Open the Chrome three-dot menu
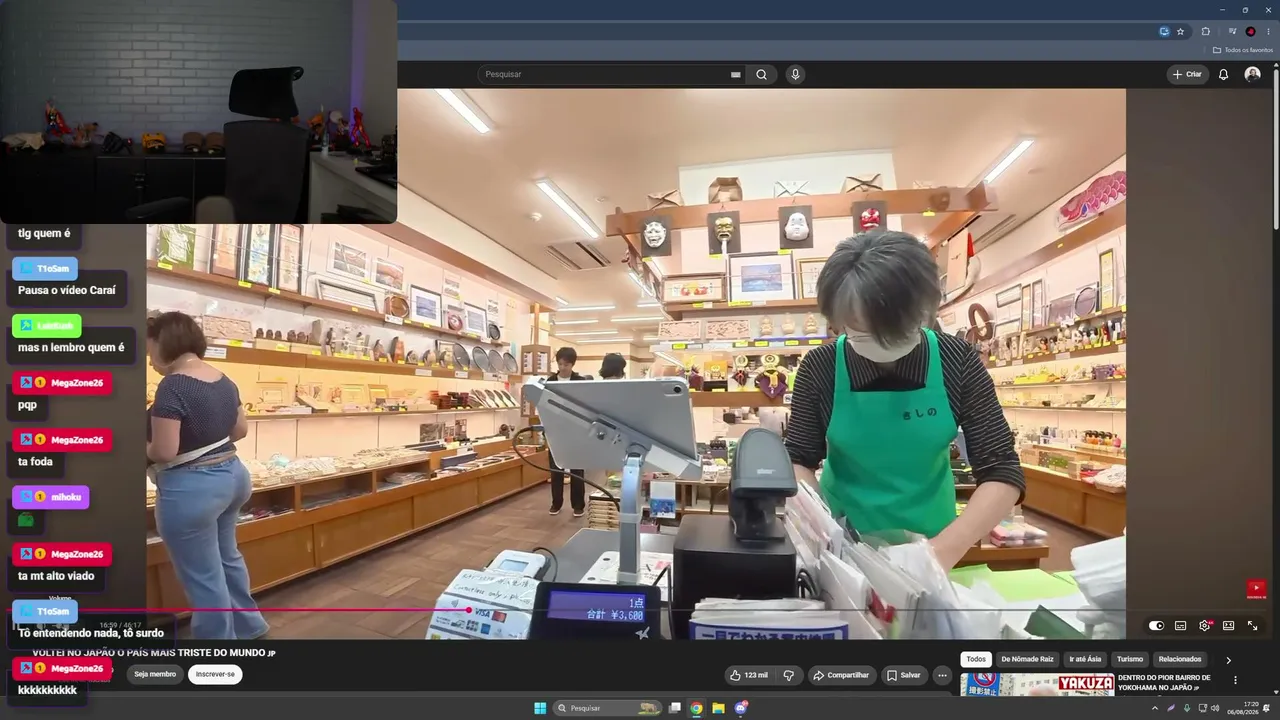Screen dimensions: 1280x720 tap(1268, 31)
